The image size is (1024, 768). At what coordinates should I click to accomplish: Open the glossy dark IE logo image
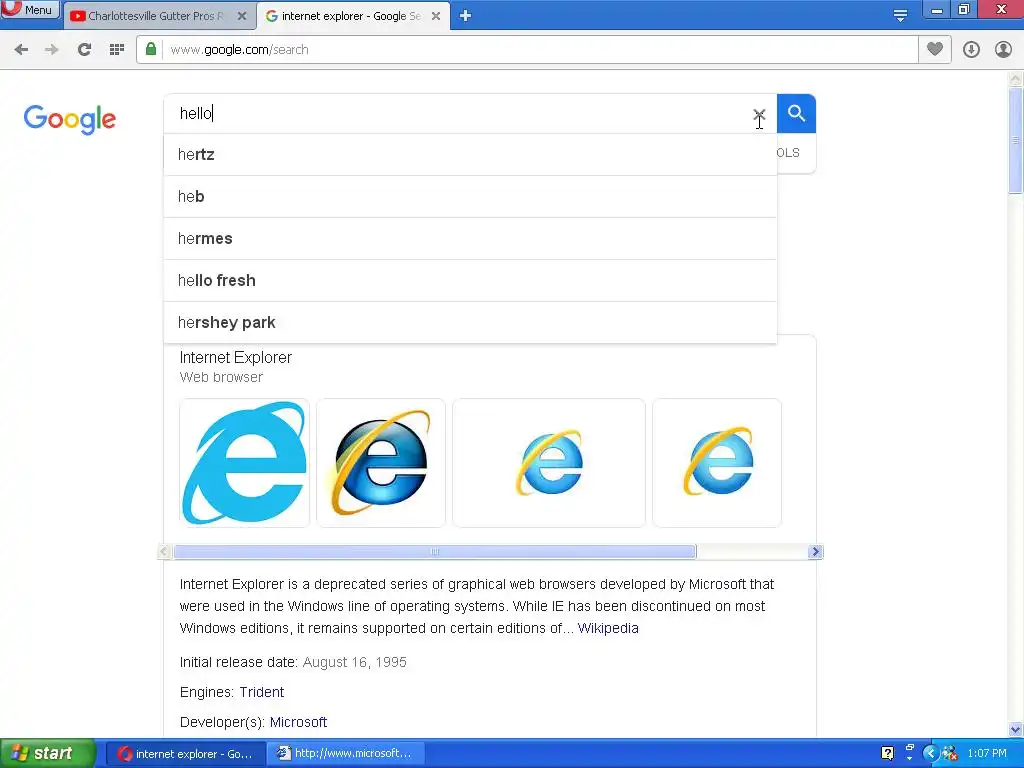[x=381, y=463]
